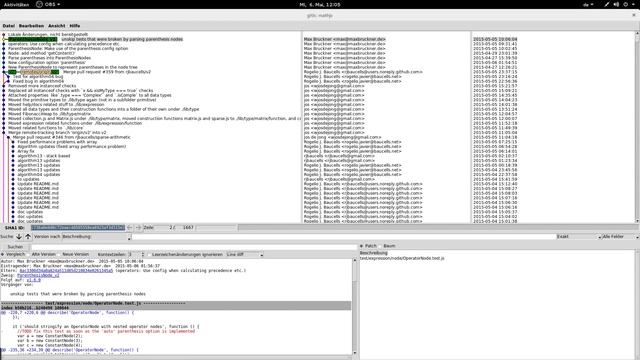Go back to previous commit with left arrow
The image size is (640, 360).
[x=129, y=227]
